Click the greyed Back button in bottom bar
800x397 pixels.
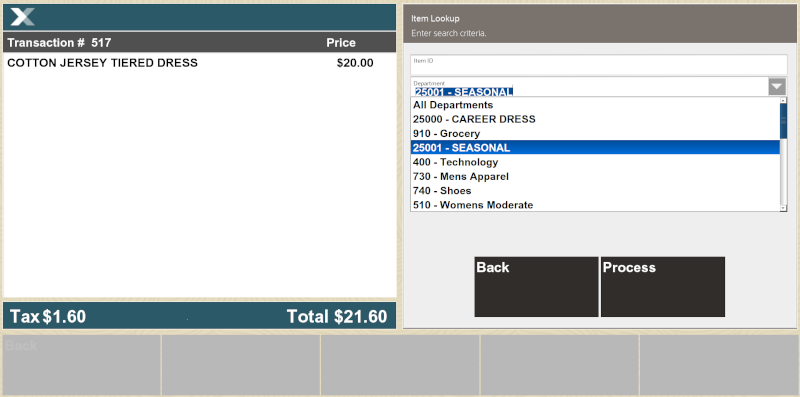[82, 365]
